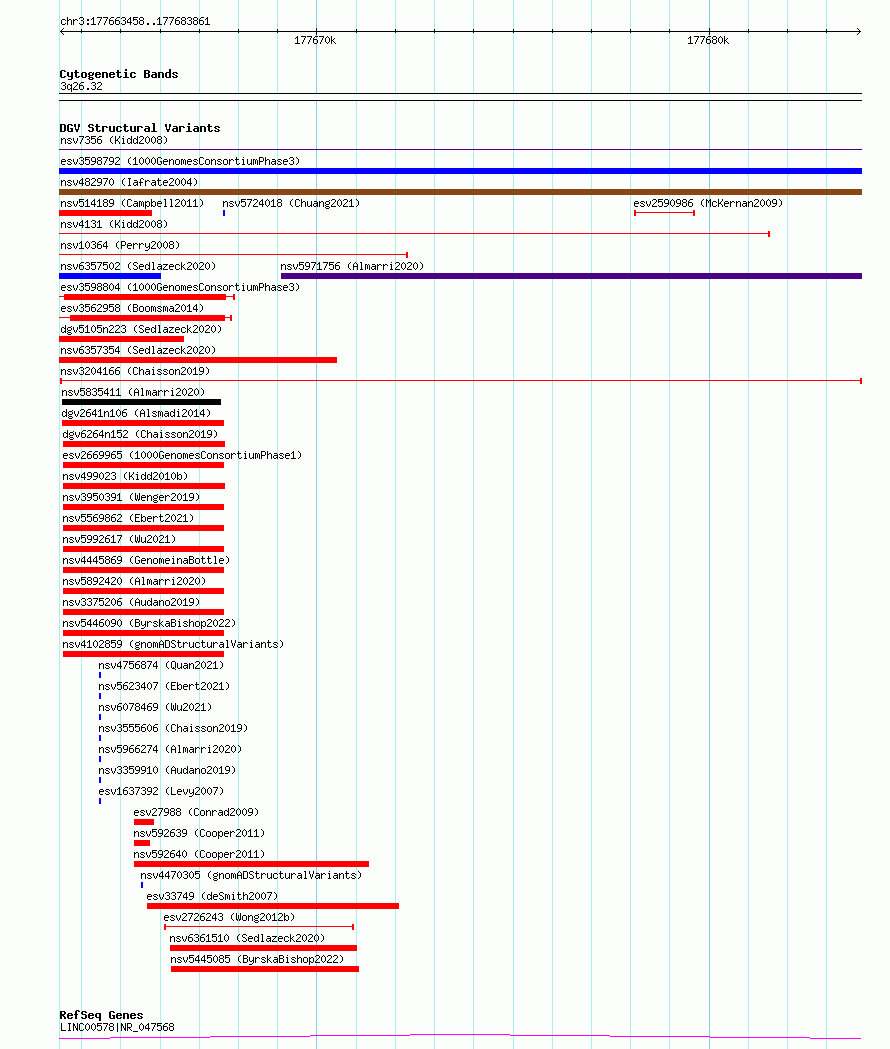This screenshot has height=1049, width=890.
Task: Click nsv6357502 (Sedlazeck2020) label
Action: pyautogui.click(x=138, y=266)
